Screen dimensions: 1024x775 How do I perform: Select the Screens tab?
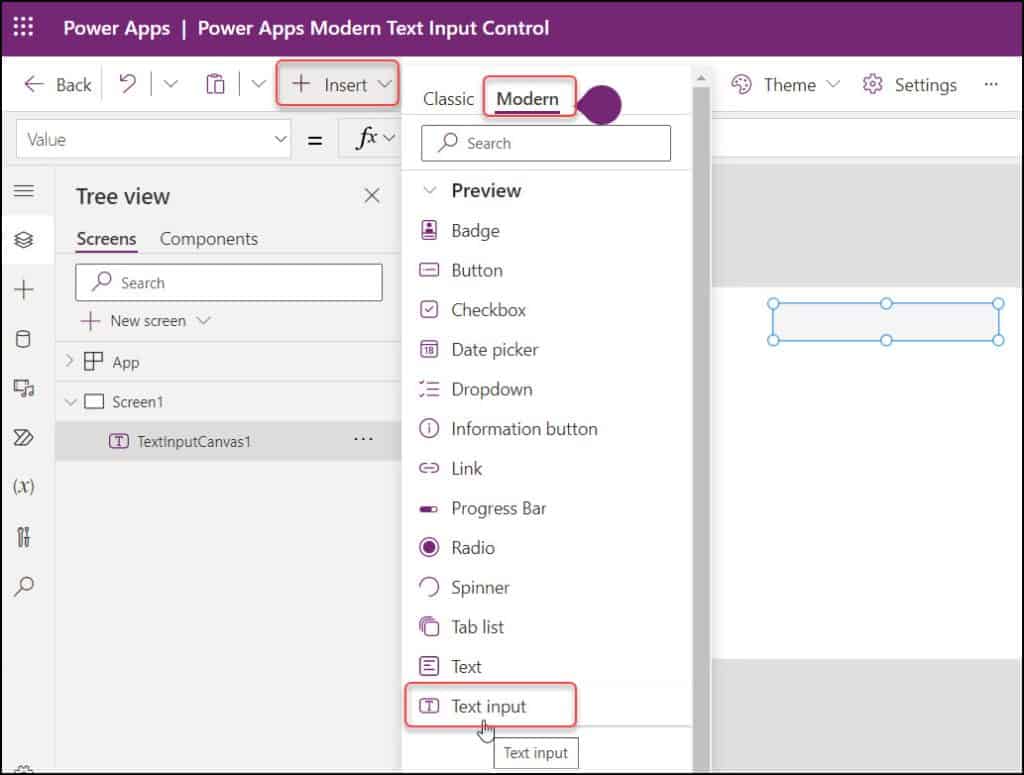pyautogui.click(x=106, y=239)
